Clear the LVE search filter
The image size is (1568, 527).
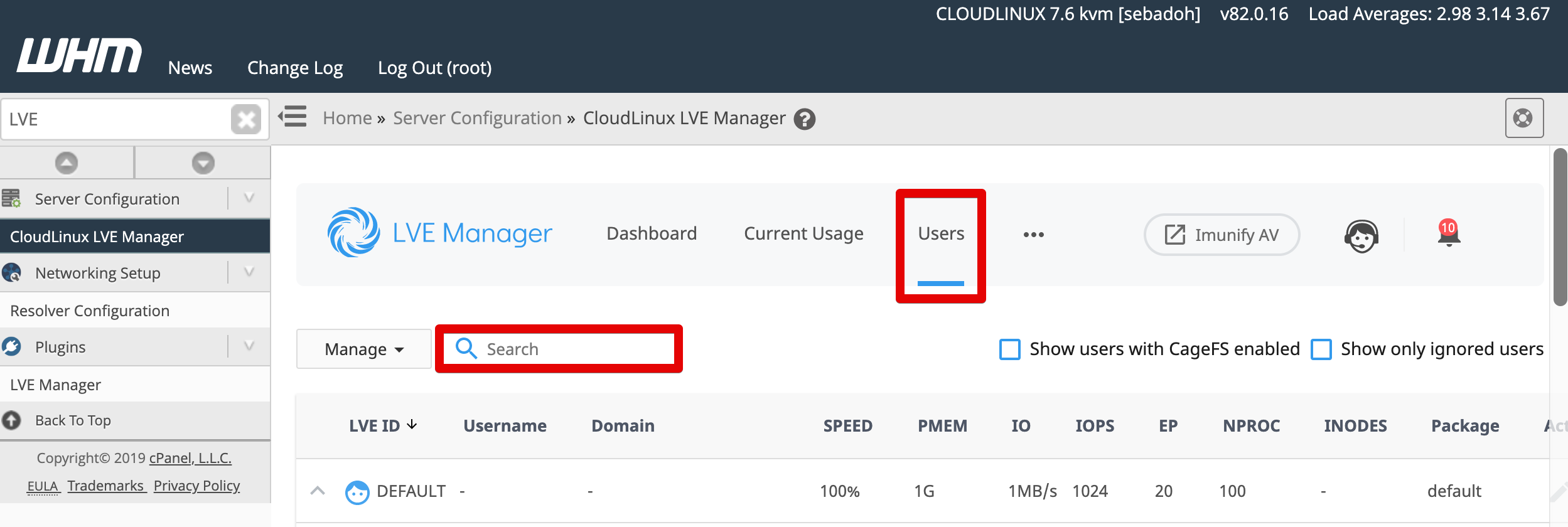click(246, 119)
